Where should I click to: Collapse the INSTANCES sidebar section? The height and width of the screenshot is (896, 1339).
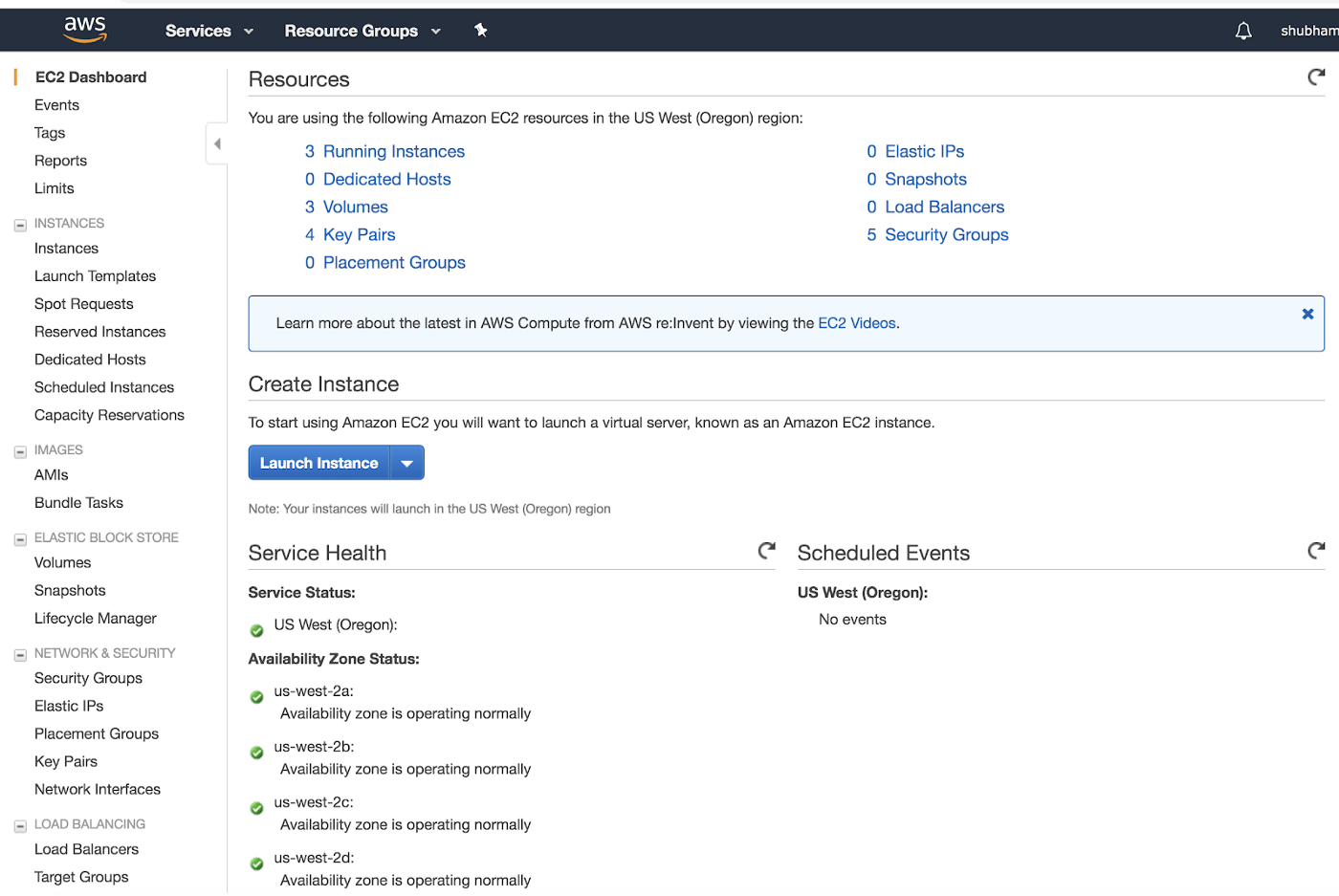(x=20, y=226)
